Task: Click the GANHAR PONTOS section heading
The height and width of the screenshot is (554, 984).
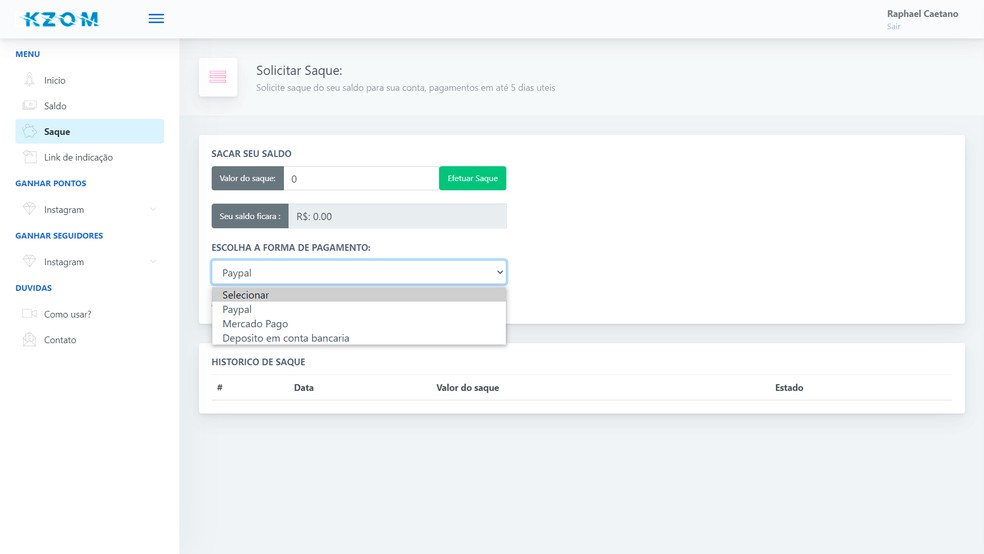Action: click(x=51, y=183)
